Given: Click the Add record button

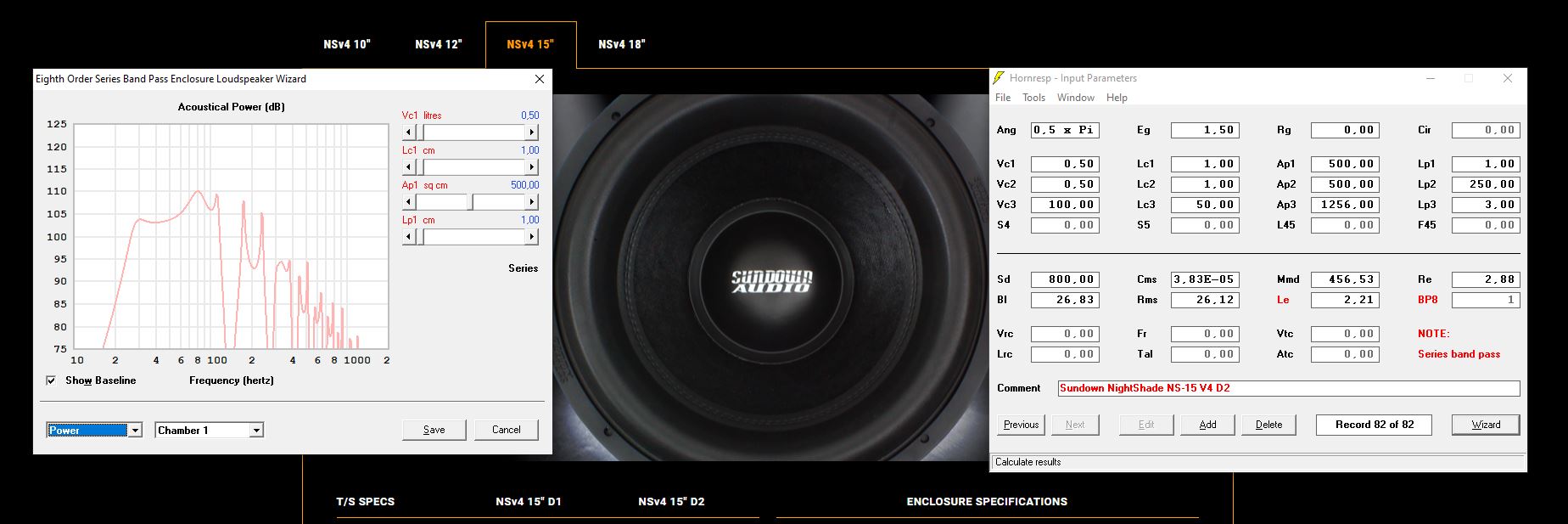Looking at the screenshot, I should (1207, 425).
